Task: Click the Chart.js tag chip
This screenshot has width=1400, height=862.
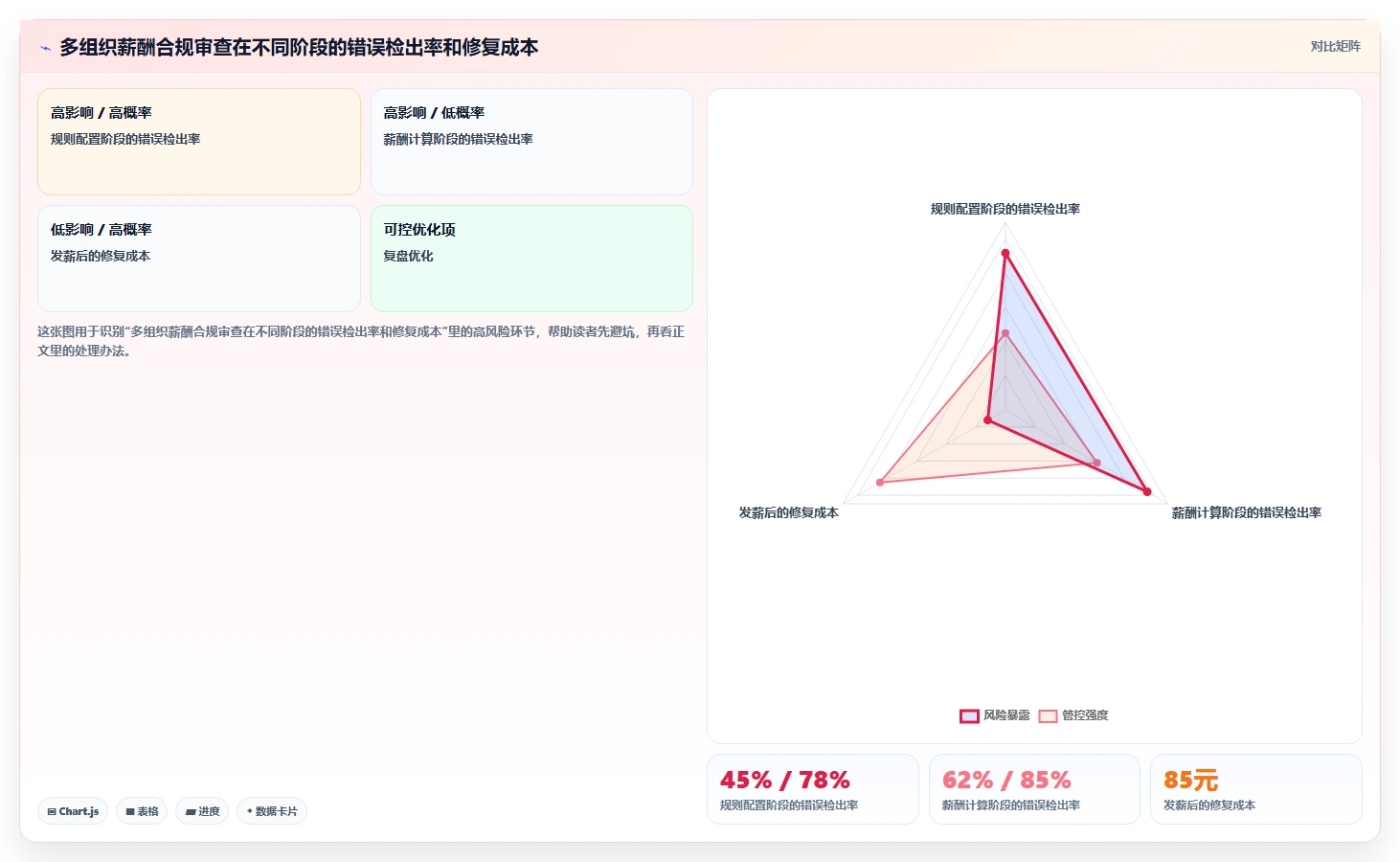Action: 73,811
